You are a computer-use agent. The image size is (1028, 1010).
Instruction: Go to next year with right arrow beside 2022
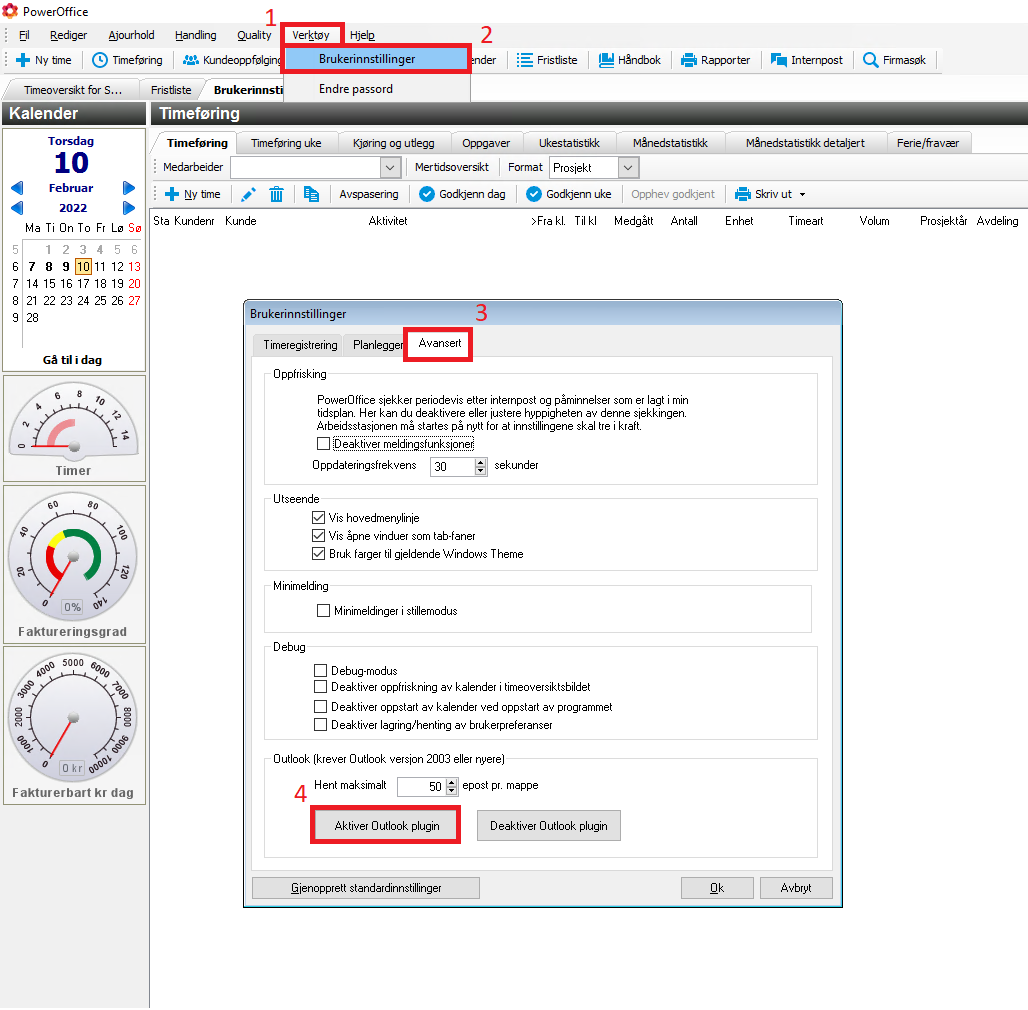[129, 208]
